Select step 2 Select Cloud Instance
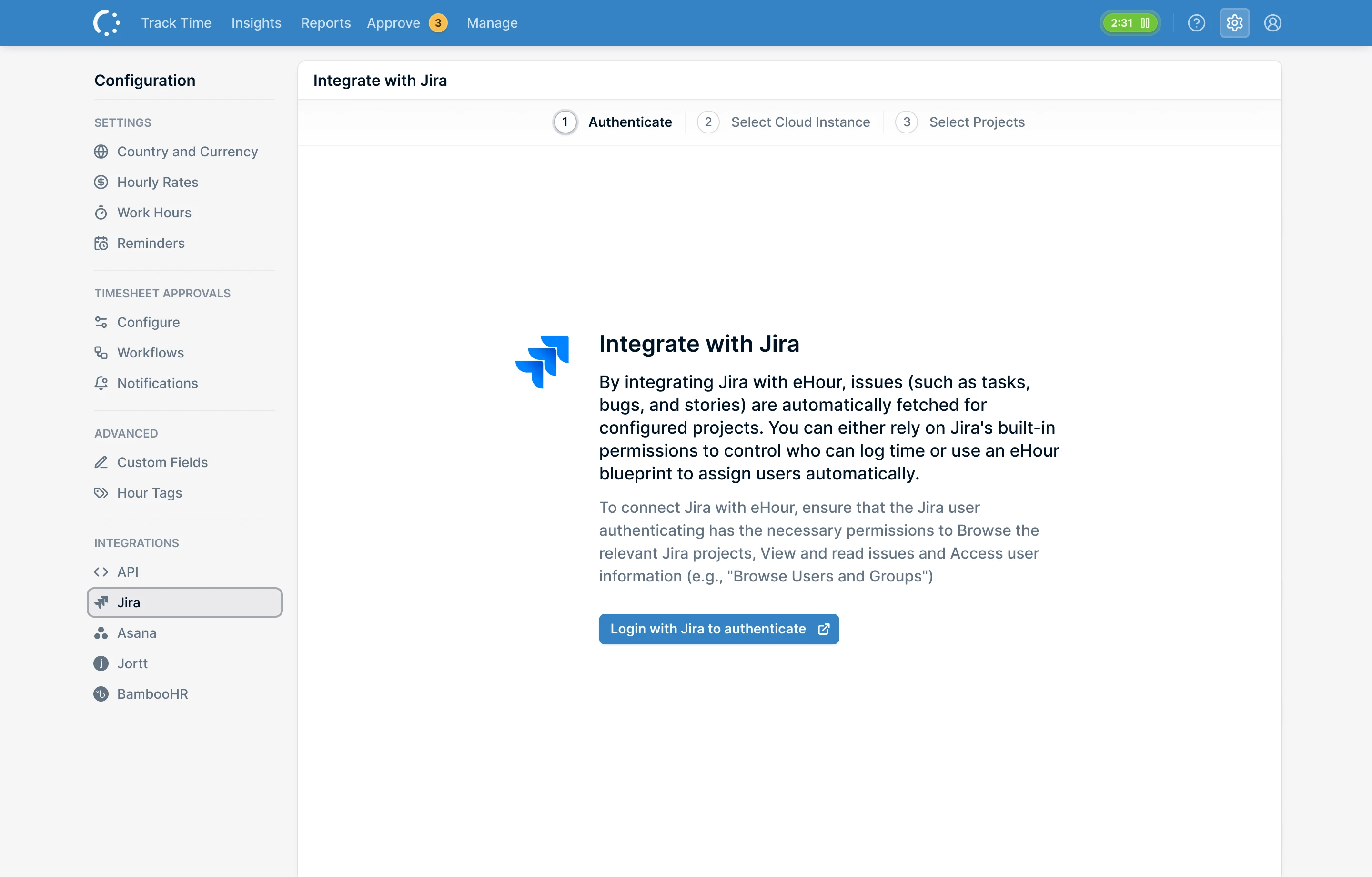The height and width of the screenshot is (877, 1372). 784,122
